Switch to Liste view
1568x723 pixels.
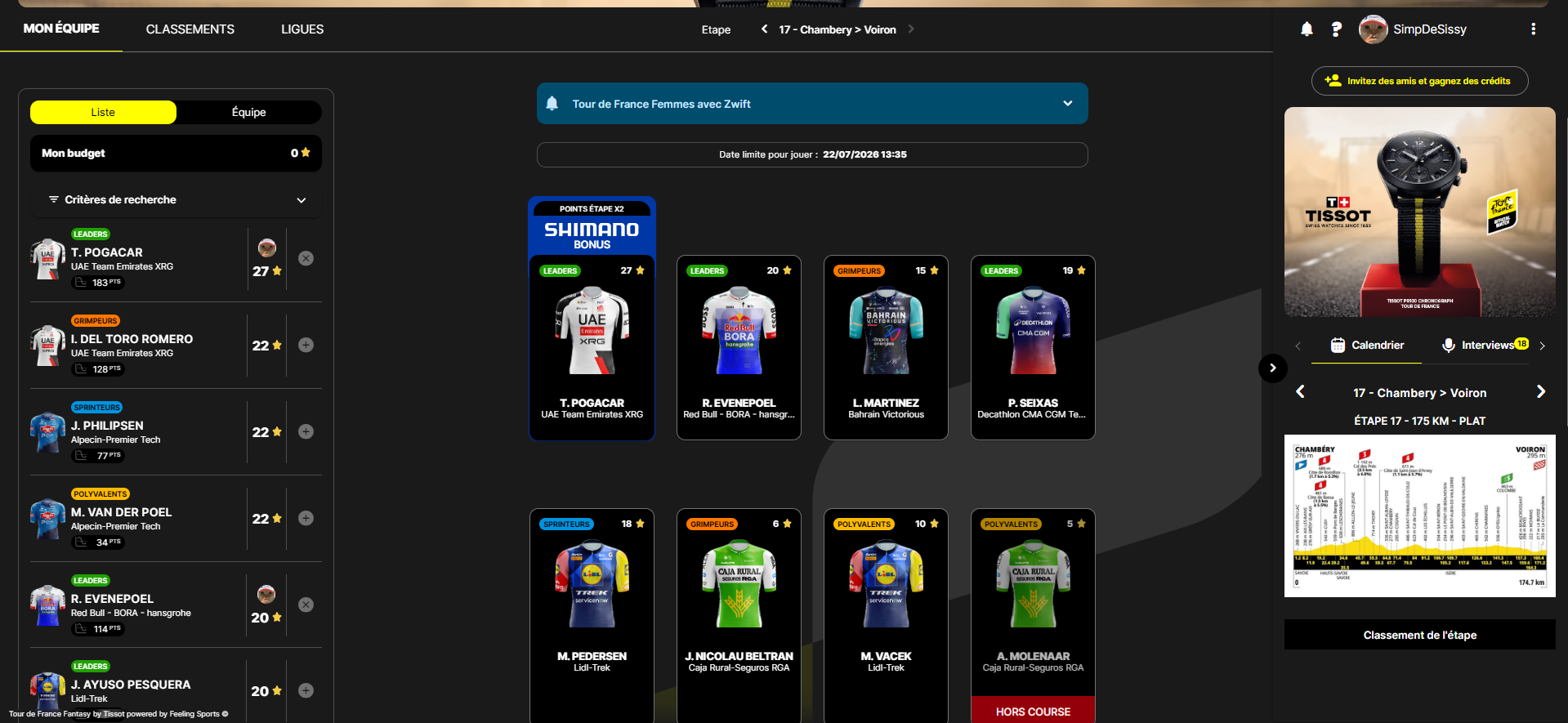(103, 113)
